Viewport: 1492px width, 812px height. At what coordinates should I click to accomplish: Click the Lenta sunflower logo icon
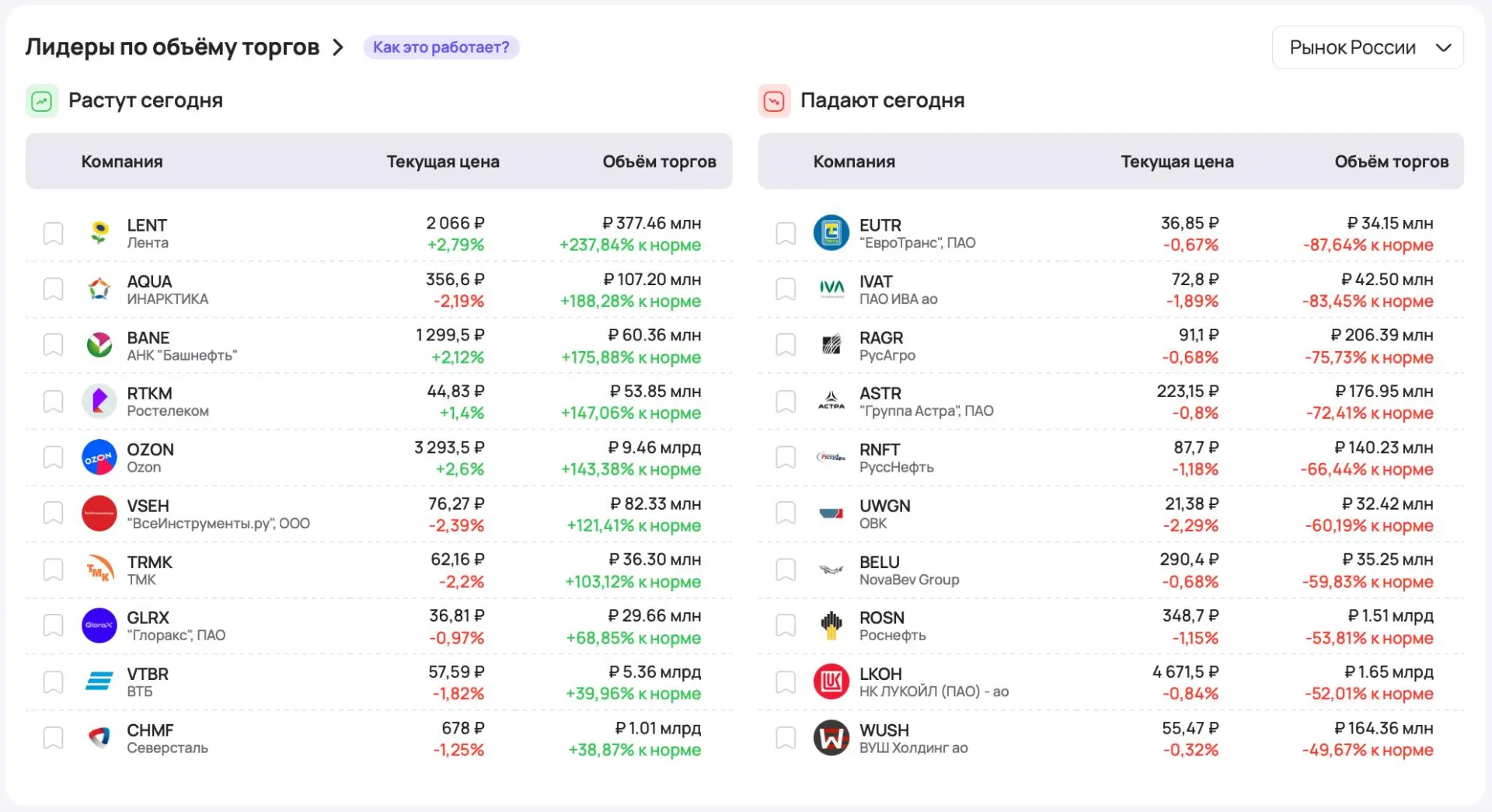99,232
